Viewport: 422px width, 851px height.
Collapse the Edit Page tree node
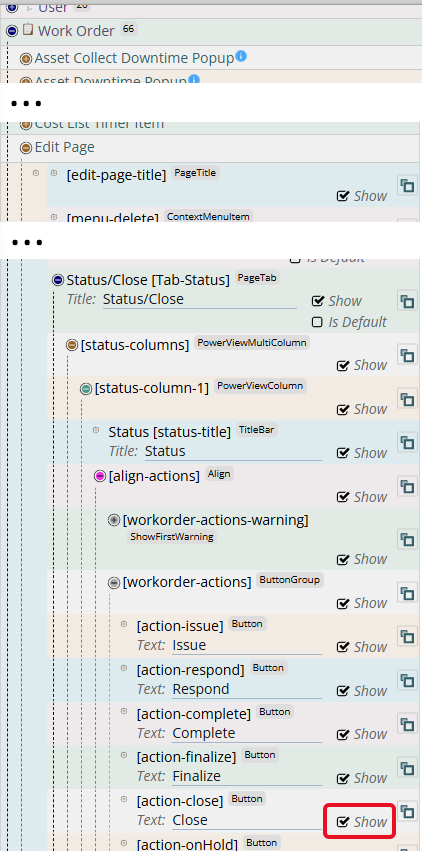point(26,148)
